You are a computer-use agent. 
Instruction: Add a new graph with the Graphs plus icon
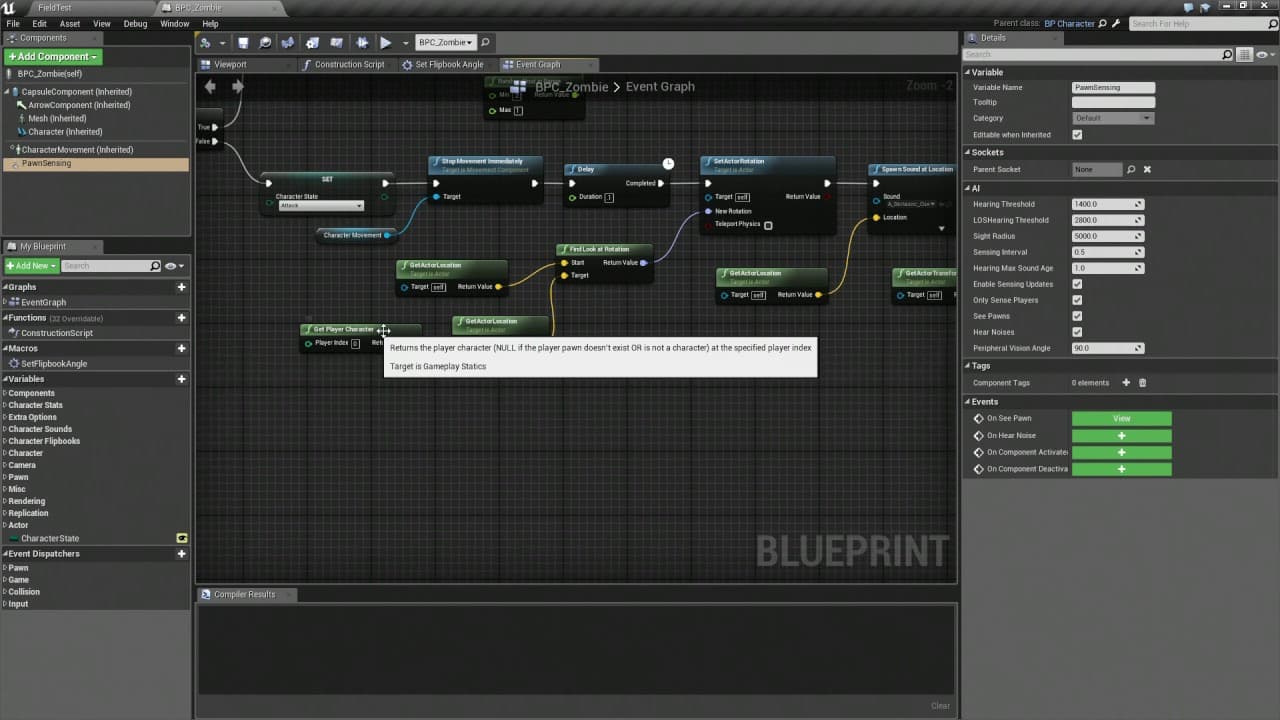pos(181,287)
